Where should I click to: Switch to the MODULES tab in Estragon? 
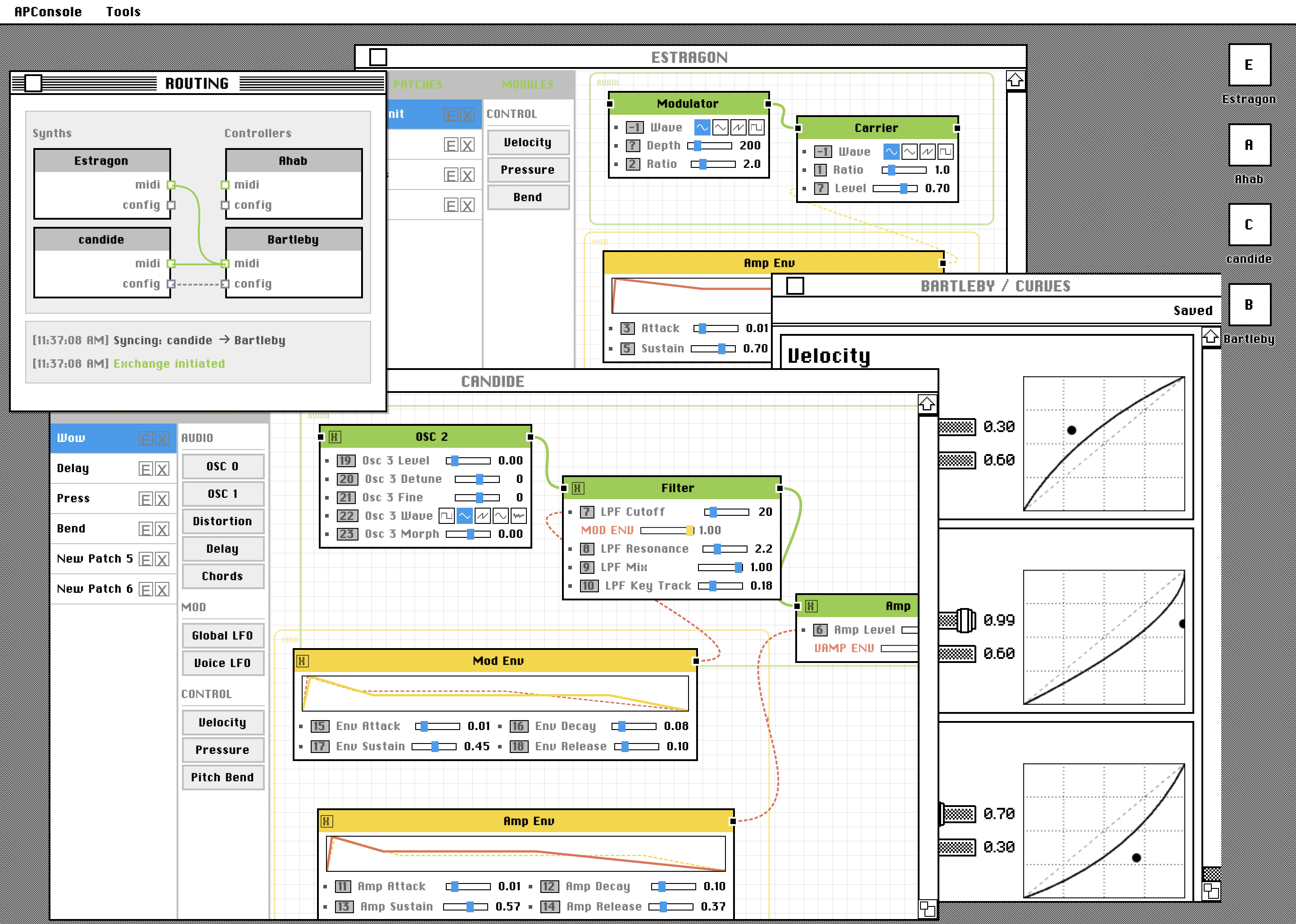click(x=528, y=84)
